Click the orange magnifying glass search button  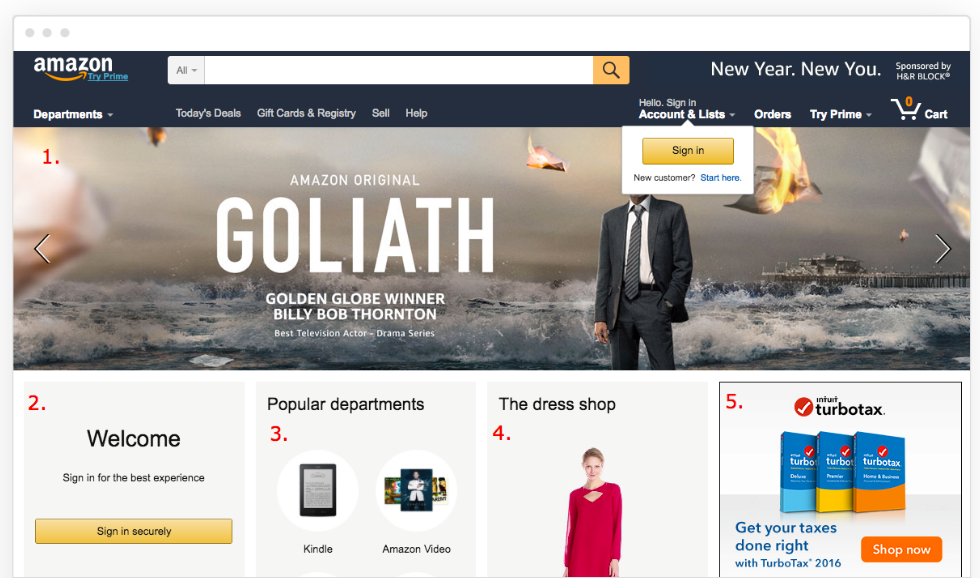coord(611,70)
